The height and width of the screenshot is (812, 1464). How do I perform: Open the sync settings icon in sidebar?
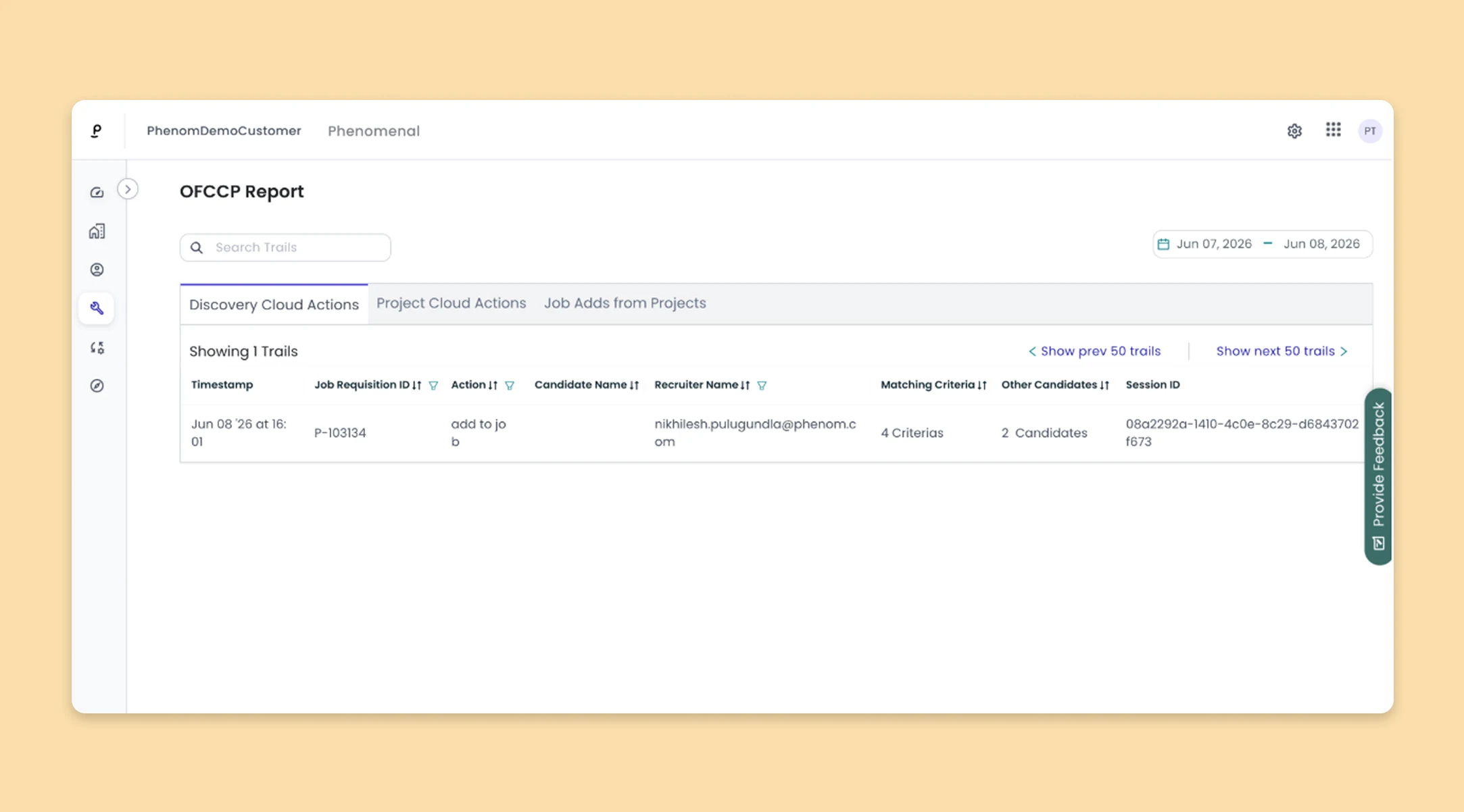(x=97, y=347)
